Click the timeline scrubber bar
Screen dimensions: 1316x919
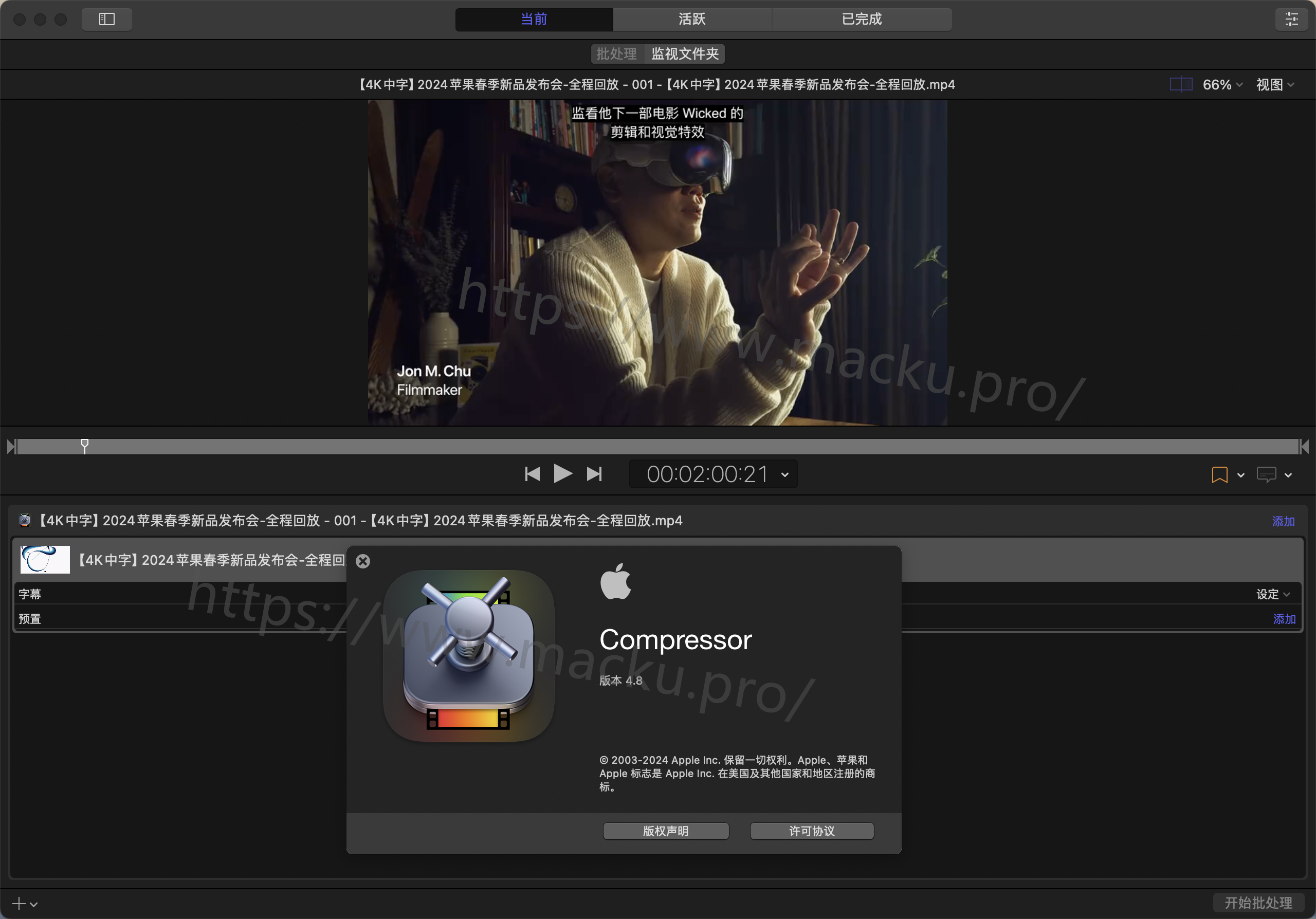tap(657, 446)
